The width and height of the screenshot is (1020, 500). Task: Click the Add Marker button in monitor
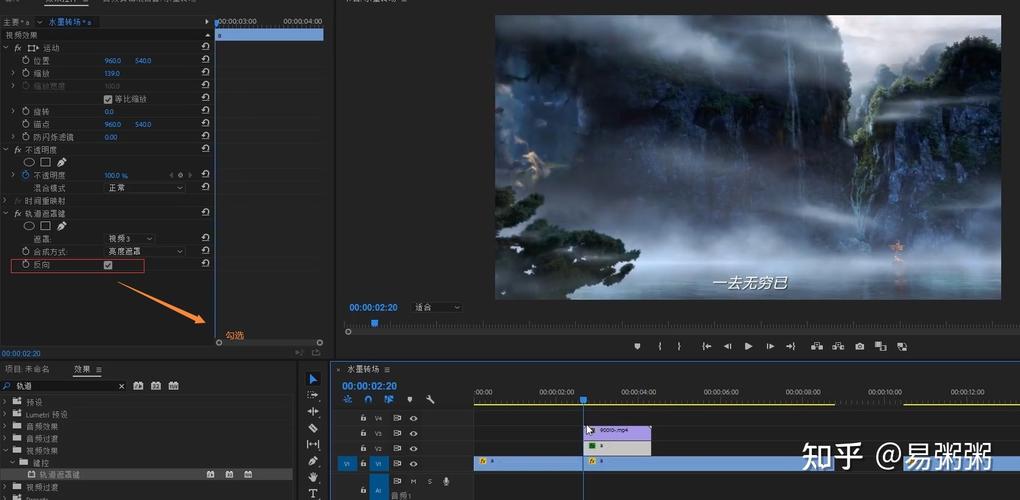[x=638, y=347]
